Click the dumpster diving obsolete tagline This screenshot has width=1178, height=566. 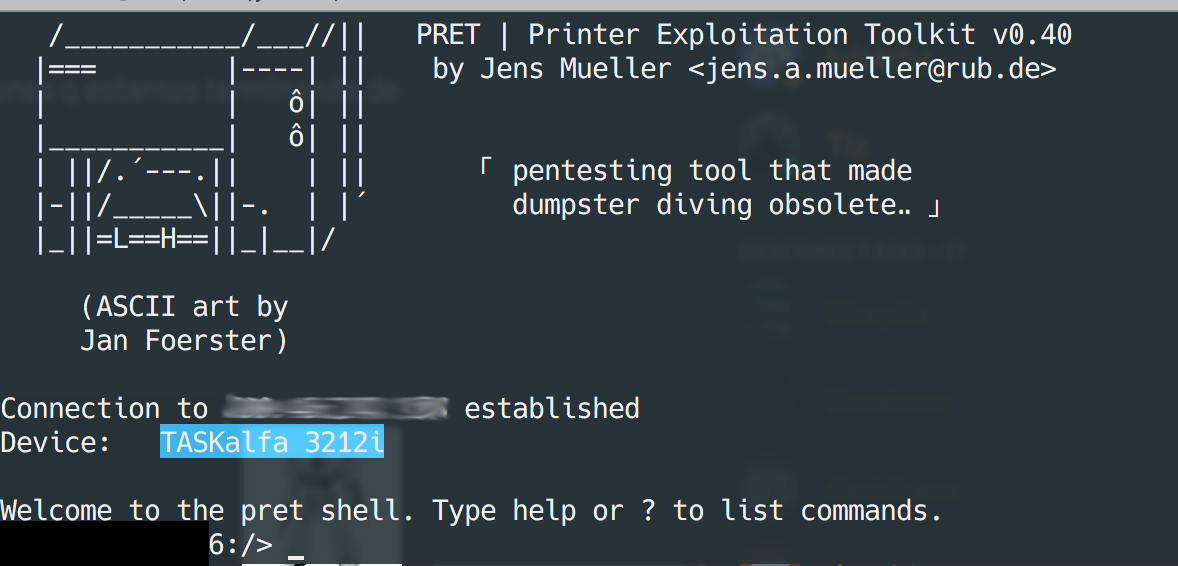[x=726, y=205]
